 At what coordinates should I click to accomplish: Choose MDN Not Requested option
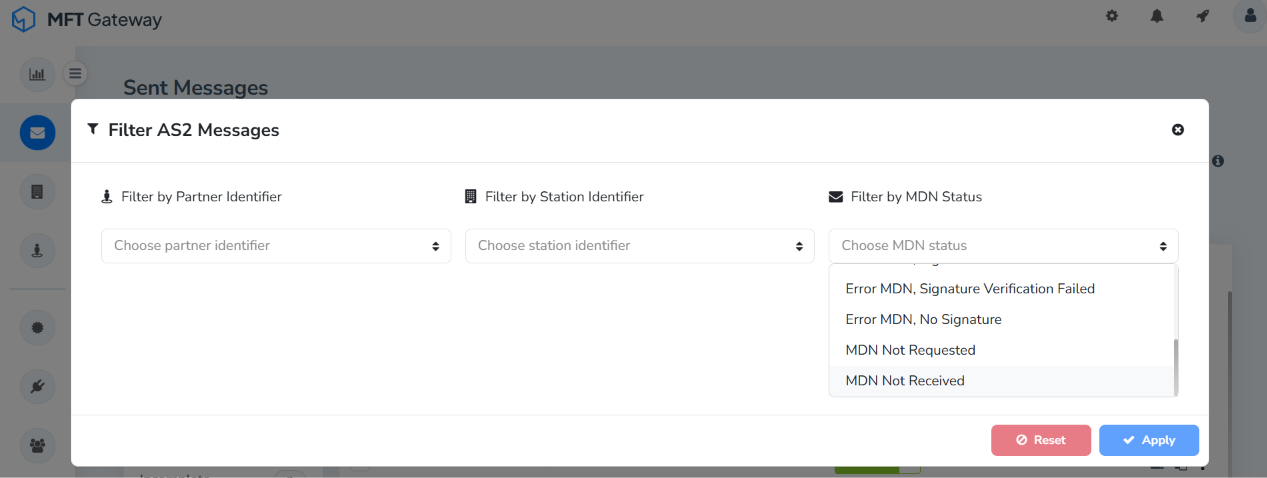click(x=1001, y=351)
